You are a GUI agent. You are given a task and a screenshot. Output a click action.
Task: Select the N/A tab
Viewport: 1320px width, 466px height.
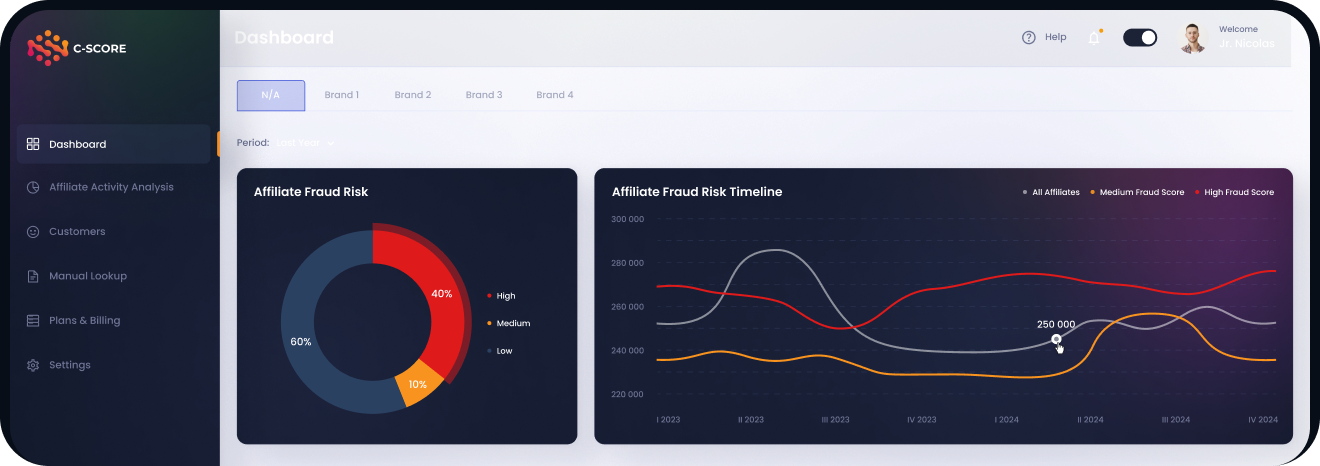tap(270, 95)
